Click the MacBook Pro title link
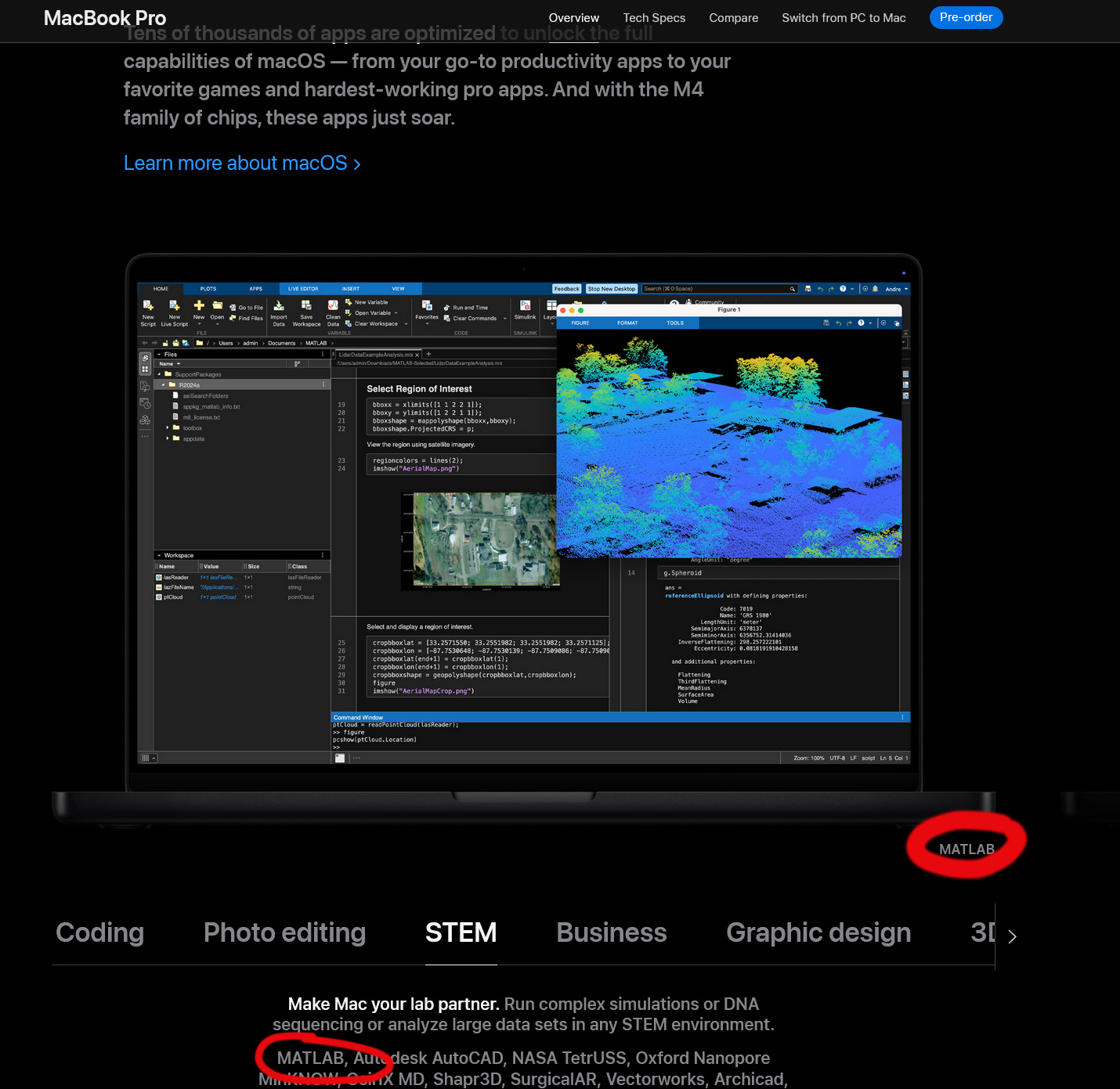 click(105, 18)
